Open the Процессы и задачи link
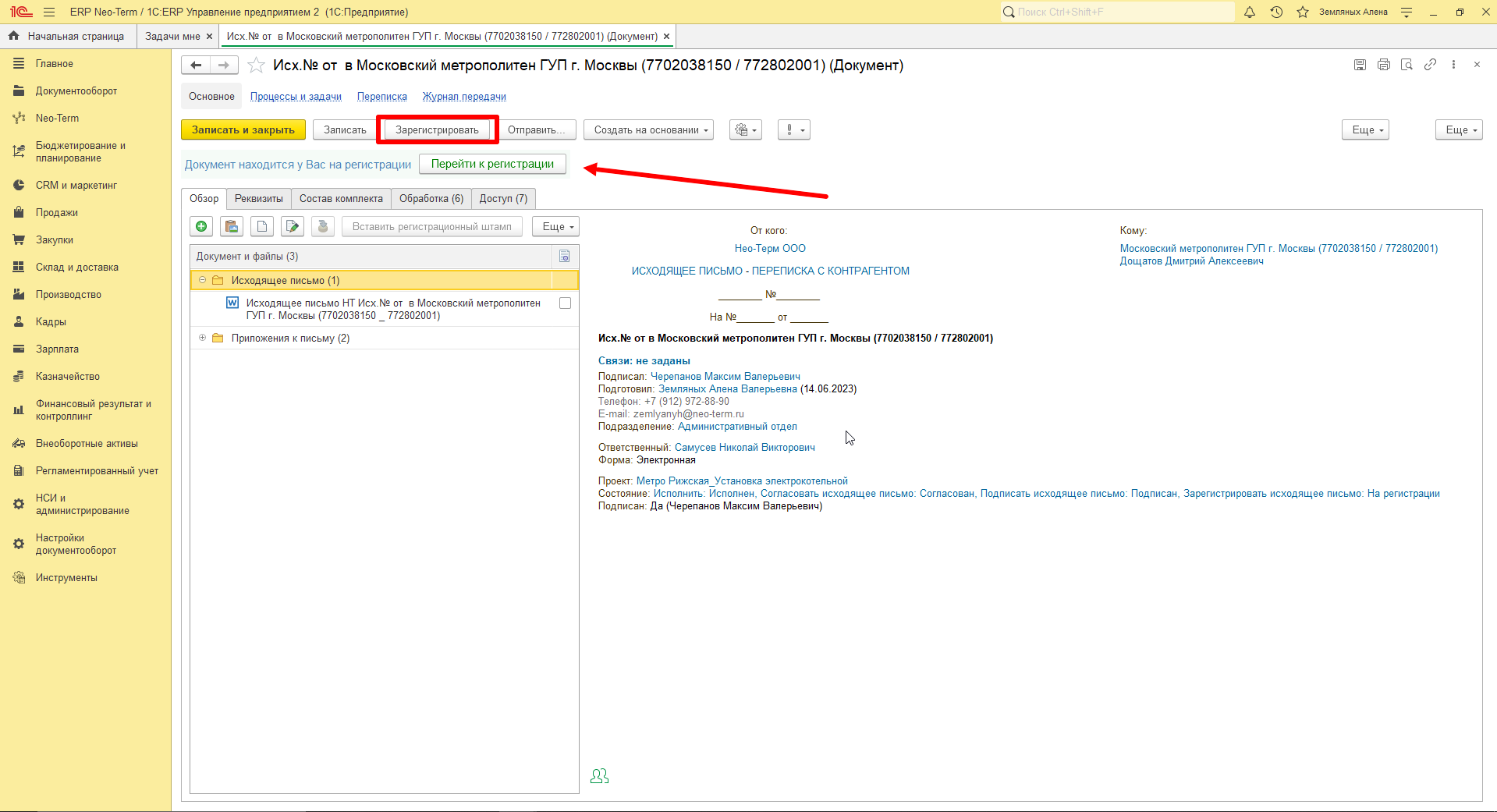The image size is (1497, 812). pos(296,97)
